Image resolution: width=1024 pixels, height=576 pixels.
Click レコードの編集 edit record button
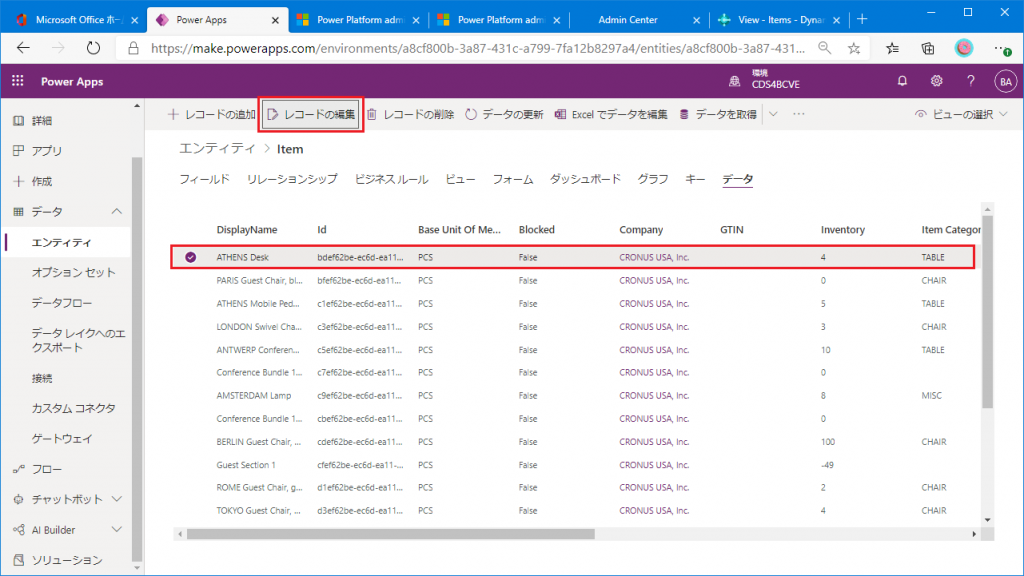point(312,114)
